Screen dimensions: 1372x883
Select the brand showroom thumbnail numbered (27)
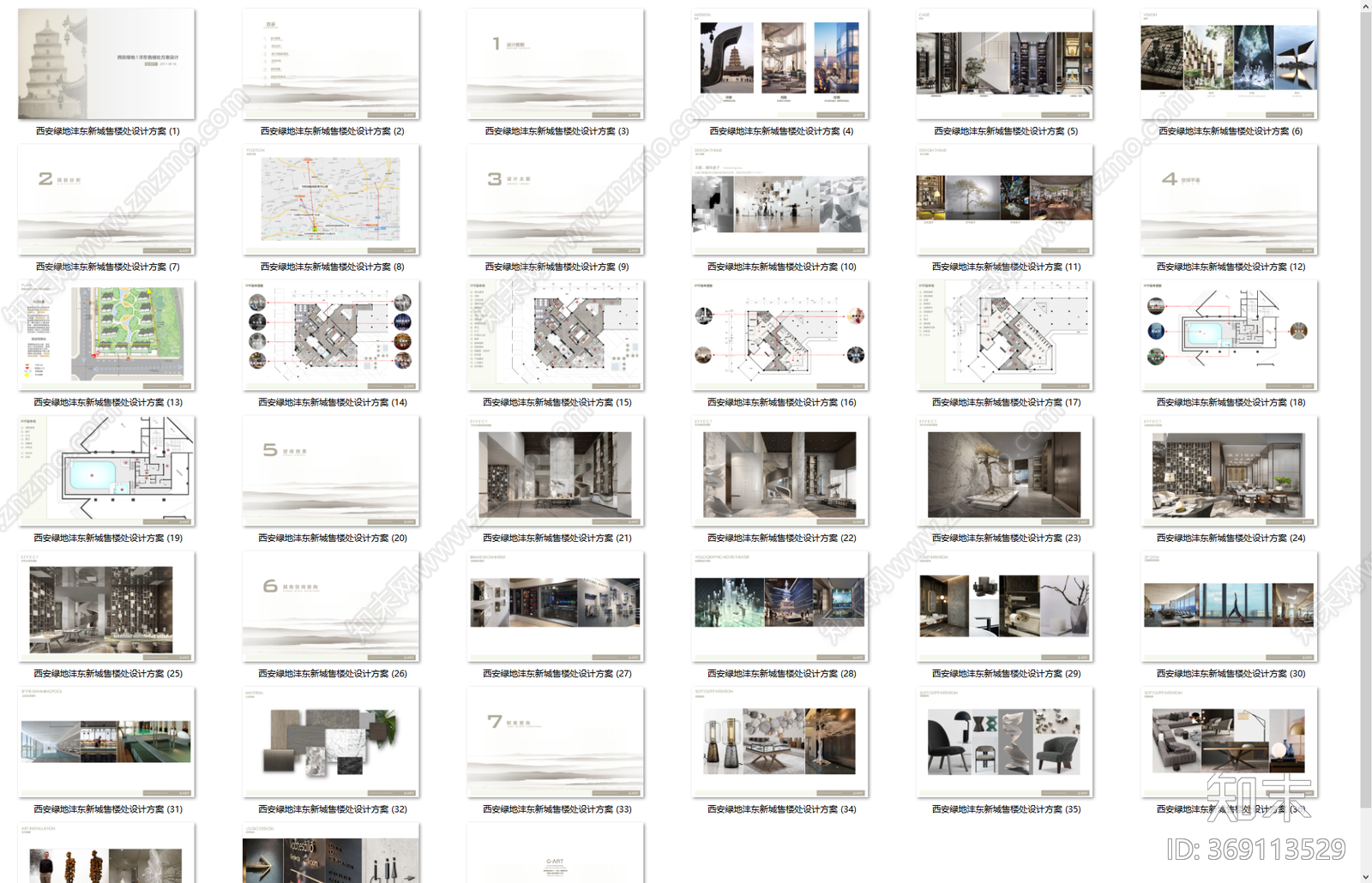tap(556, 606)
